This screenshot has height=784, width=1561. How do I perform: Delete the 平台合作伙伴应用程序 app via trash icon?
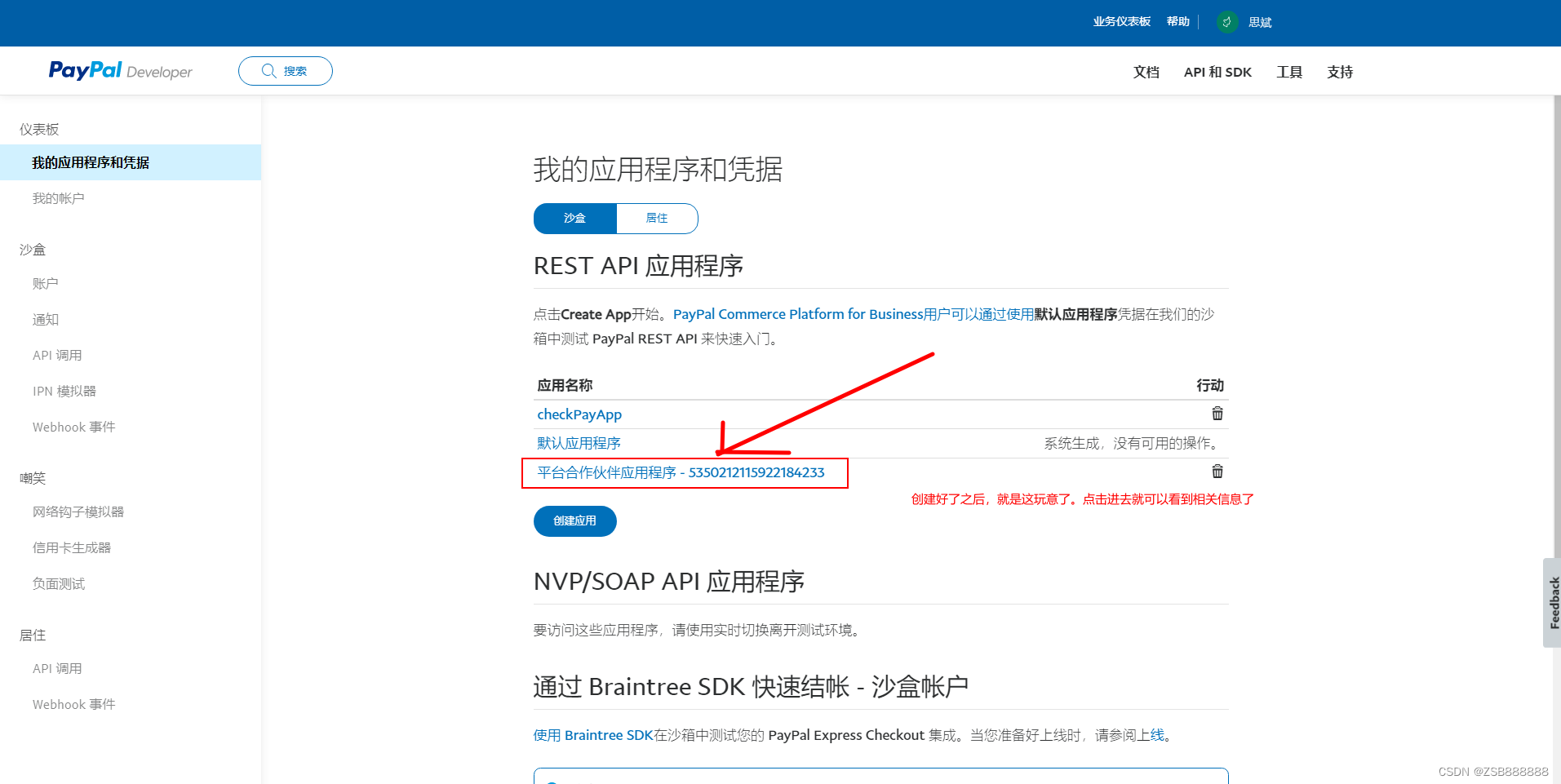(1217, 472)
